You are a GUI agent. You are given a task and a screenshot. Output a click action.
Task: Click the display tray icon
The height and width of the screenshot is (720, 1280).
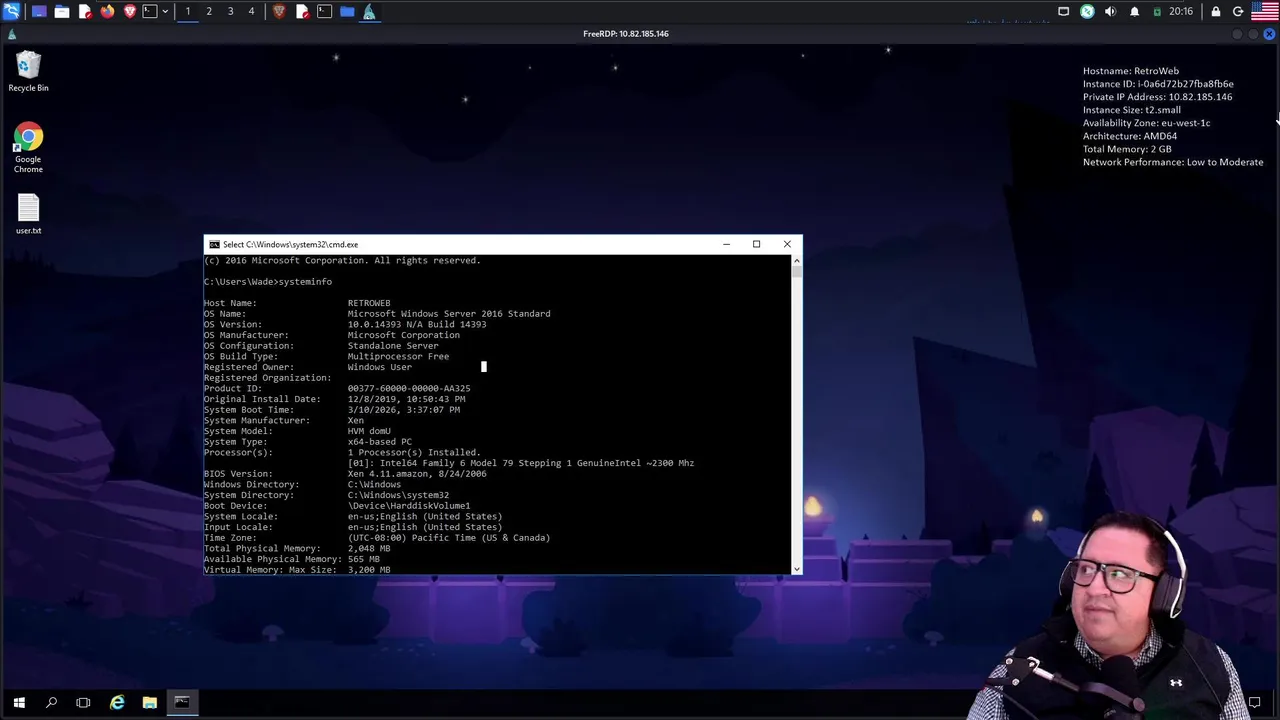click(1064, 11)
